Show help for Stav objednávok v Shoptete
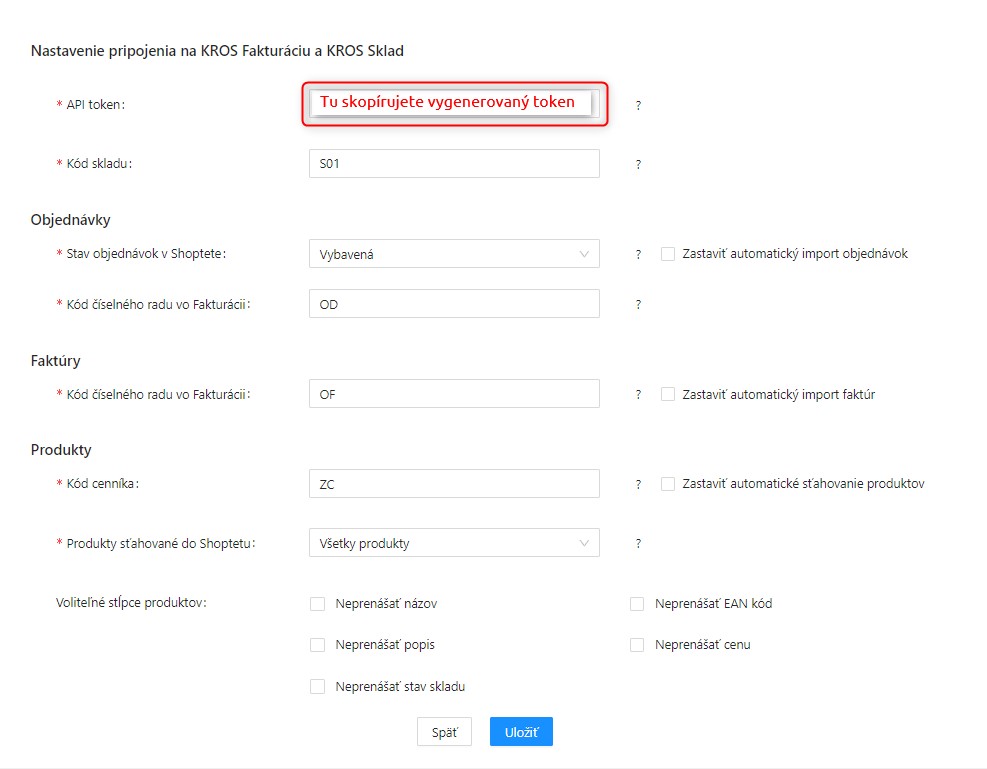This screenshot has width=987, height=769. (638, 254)
